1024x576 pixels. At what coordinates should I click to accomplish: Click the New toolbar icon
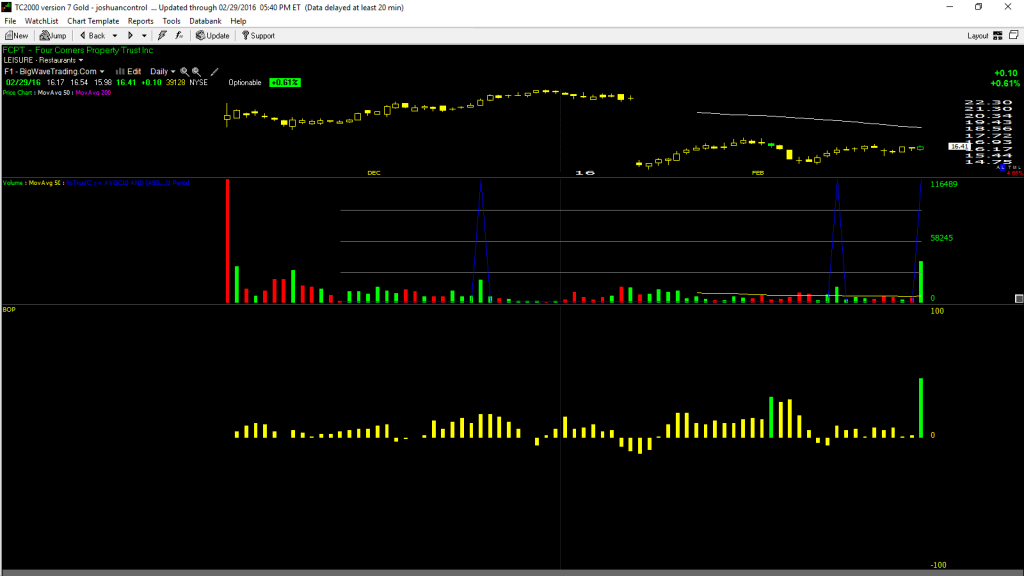(x=16, y=35)
